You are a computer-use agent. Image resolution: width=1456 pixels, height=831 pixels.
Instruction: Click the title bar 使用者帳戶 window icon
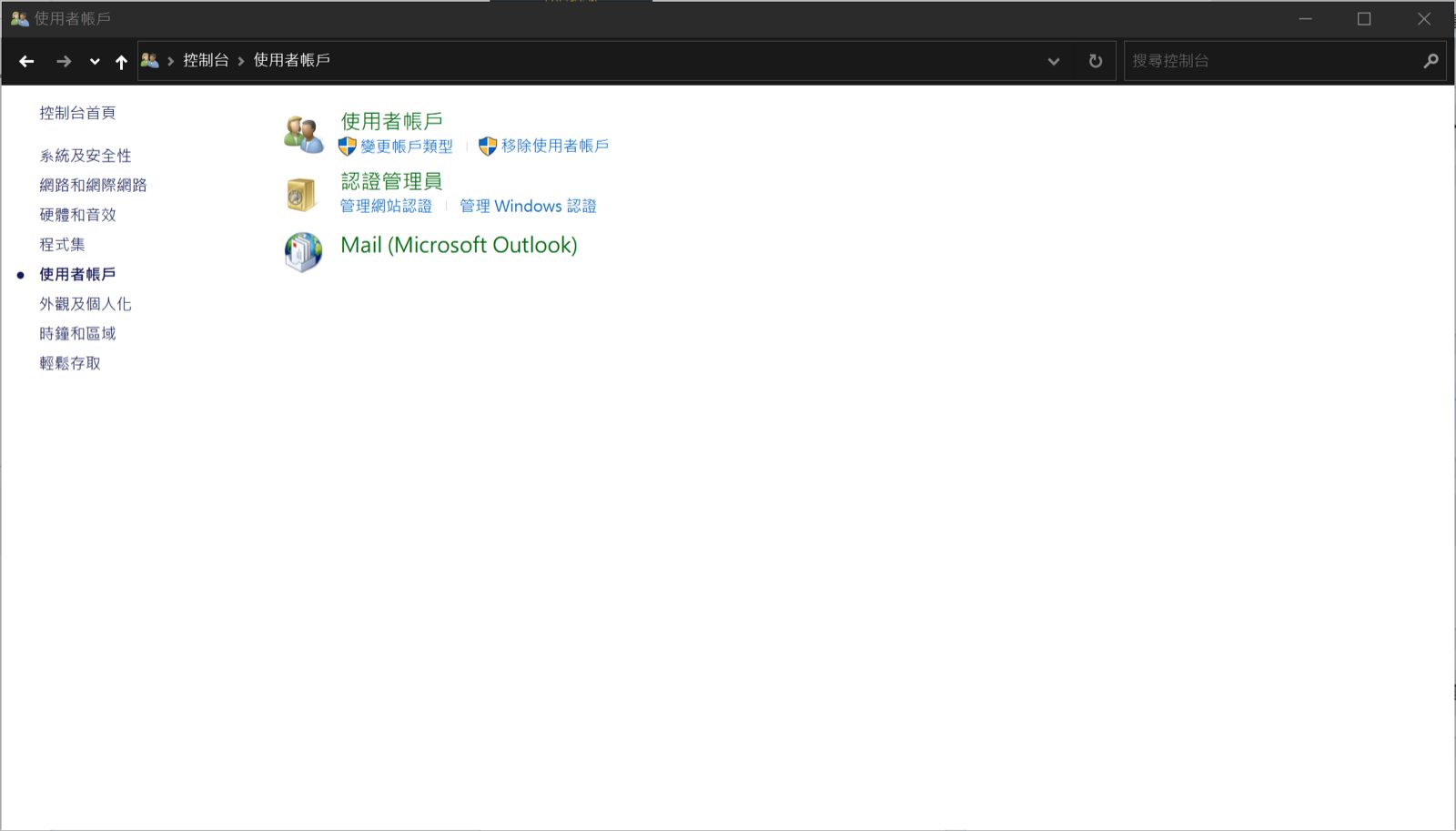(x=19, y=18)
